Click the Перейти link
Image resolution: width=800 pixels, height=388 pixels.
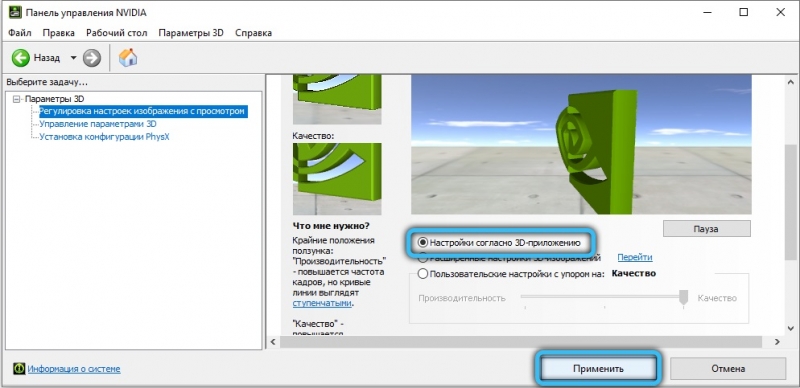click(635, 257)
